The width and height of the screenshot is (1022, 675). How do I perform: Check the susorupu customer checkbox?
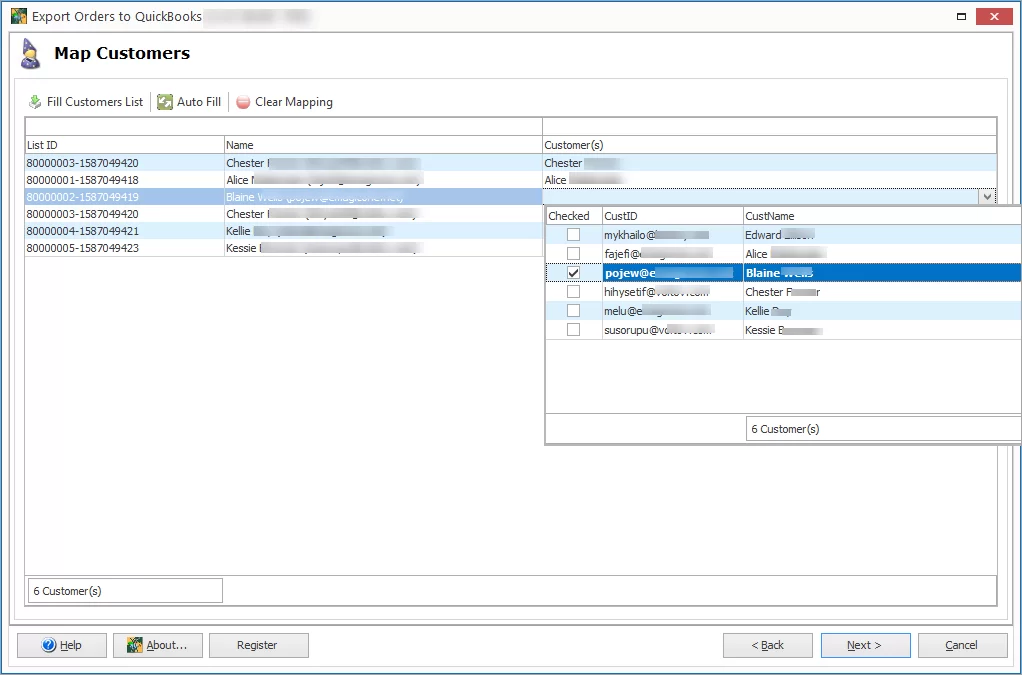click(x=574, y=329)
